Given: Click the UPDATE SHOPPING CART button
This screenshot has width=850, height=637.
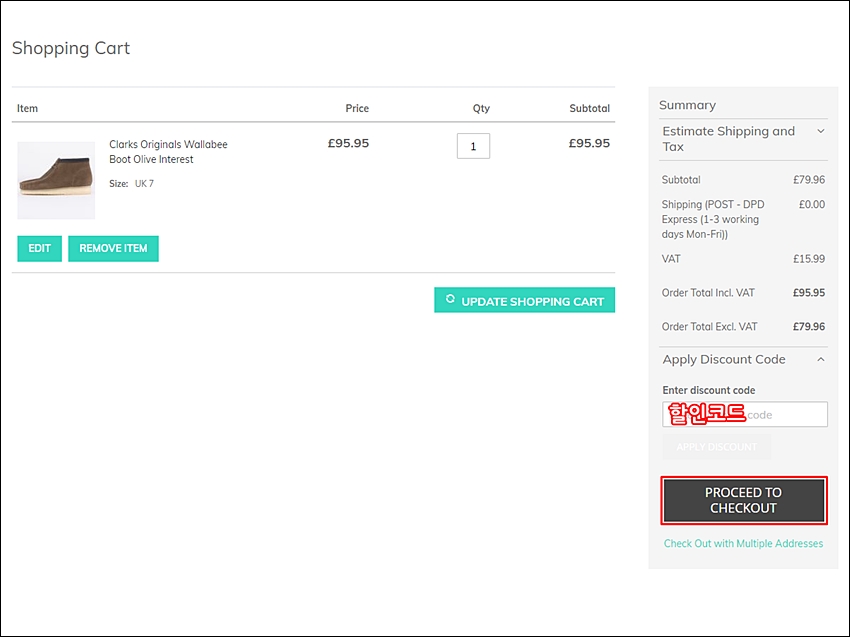Looking at the screenshot, I should pyautogui.click(x=524, y=300).
